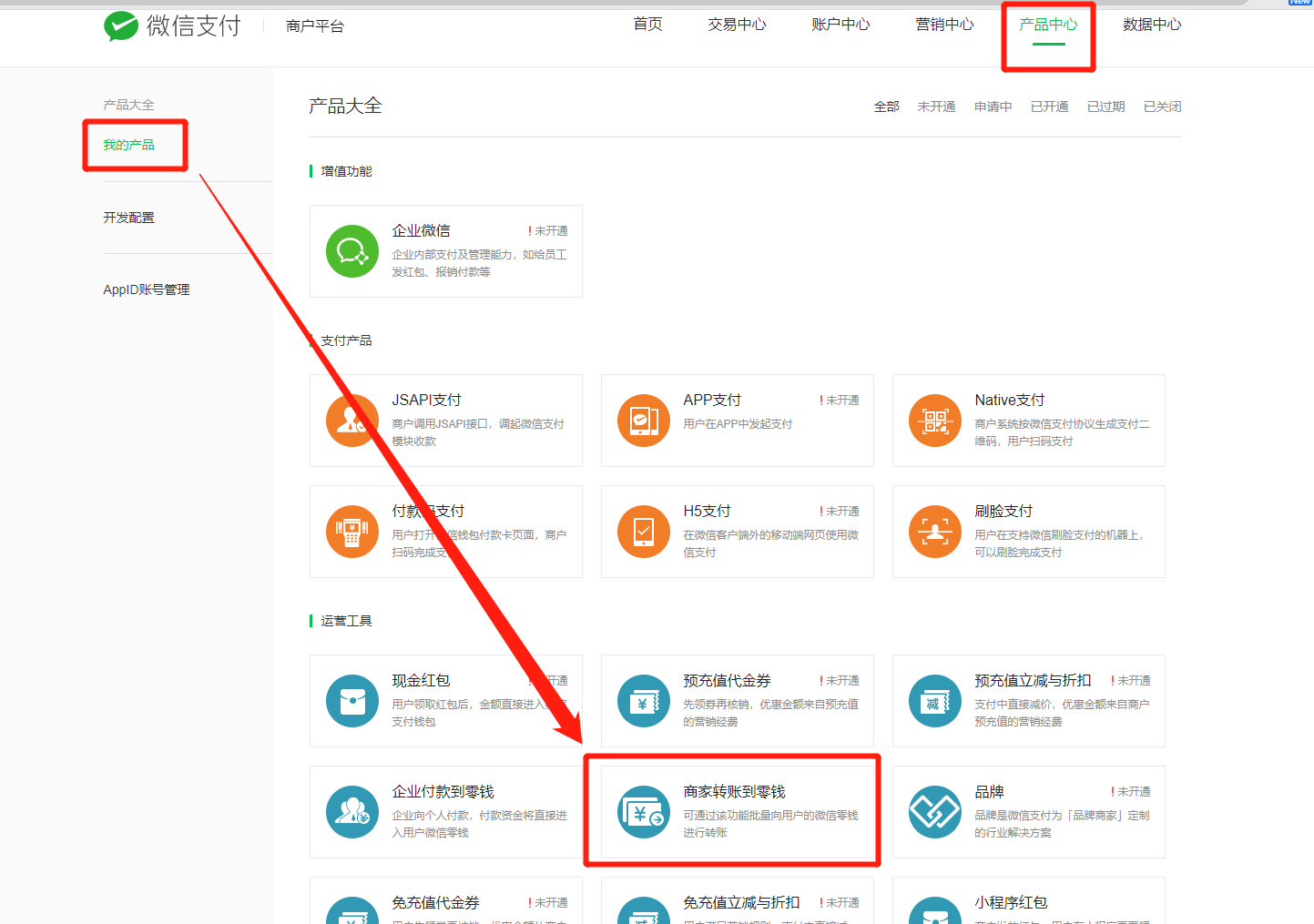Viewport: 1314px width, 924px height.
Task: Click the 商家转账到零钱 transfer icon
Action: pyautogui.click(x=644, y=812)
